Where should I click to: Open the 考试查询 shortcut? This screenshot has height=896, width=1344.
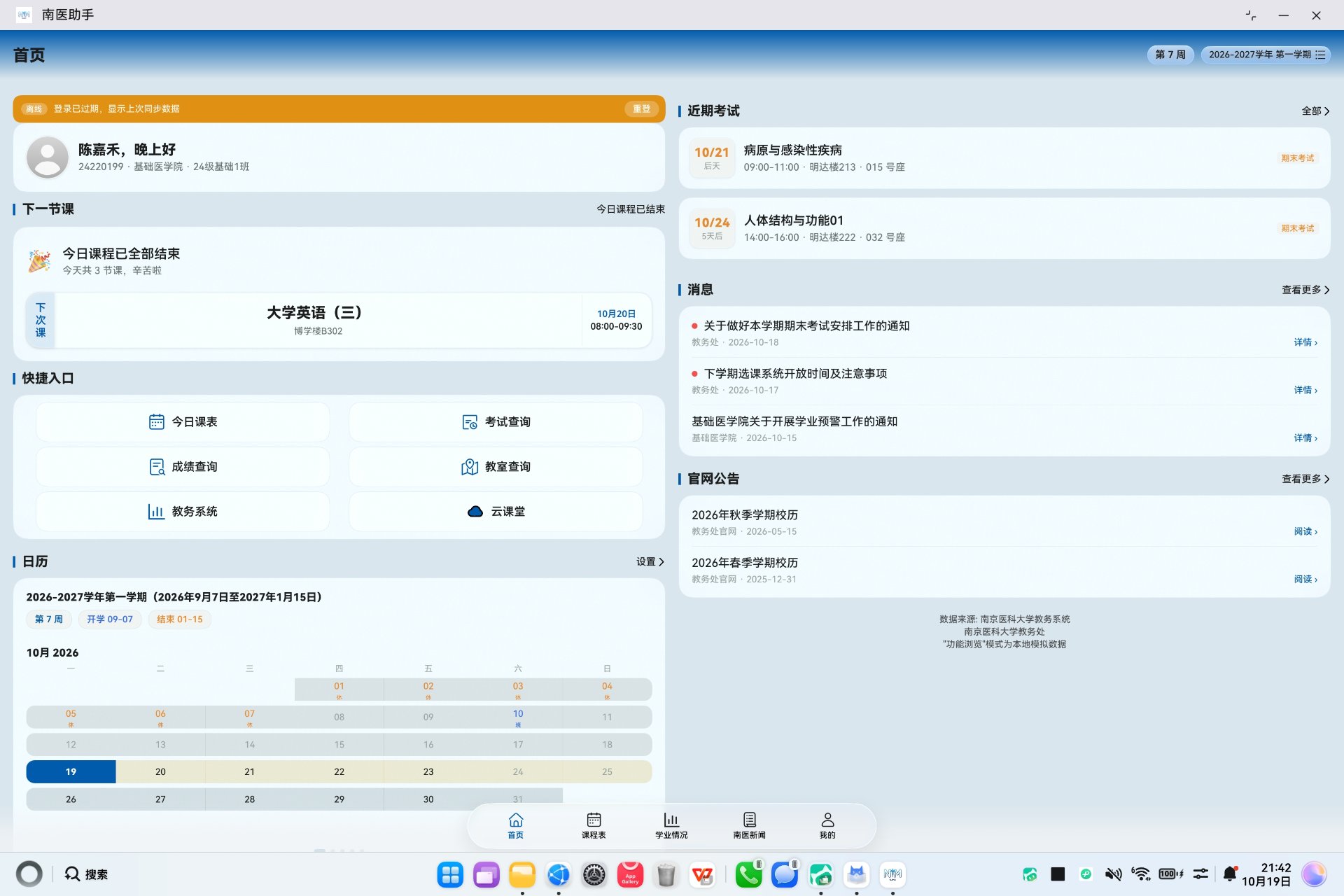(x=496, y=422)
